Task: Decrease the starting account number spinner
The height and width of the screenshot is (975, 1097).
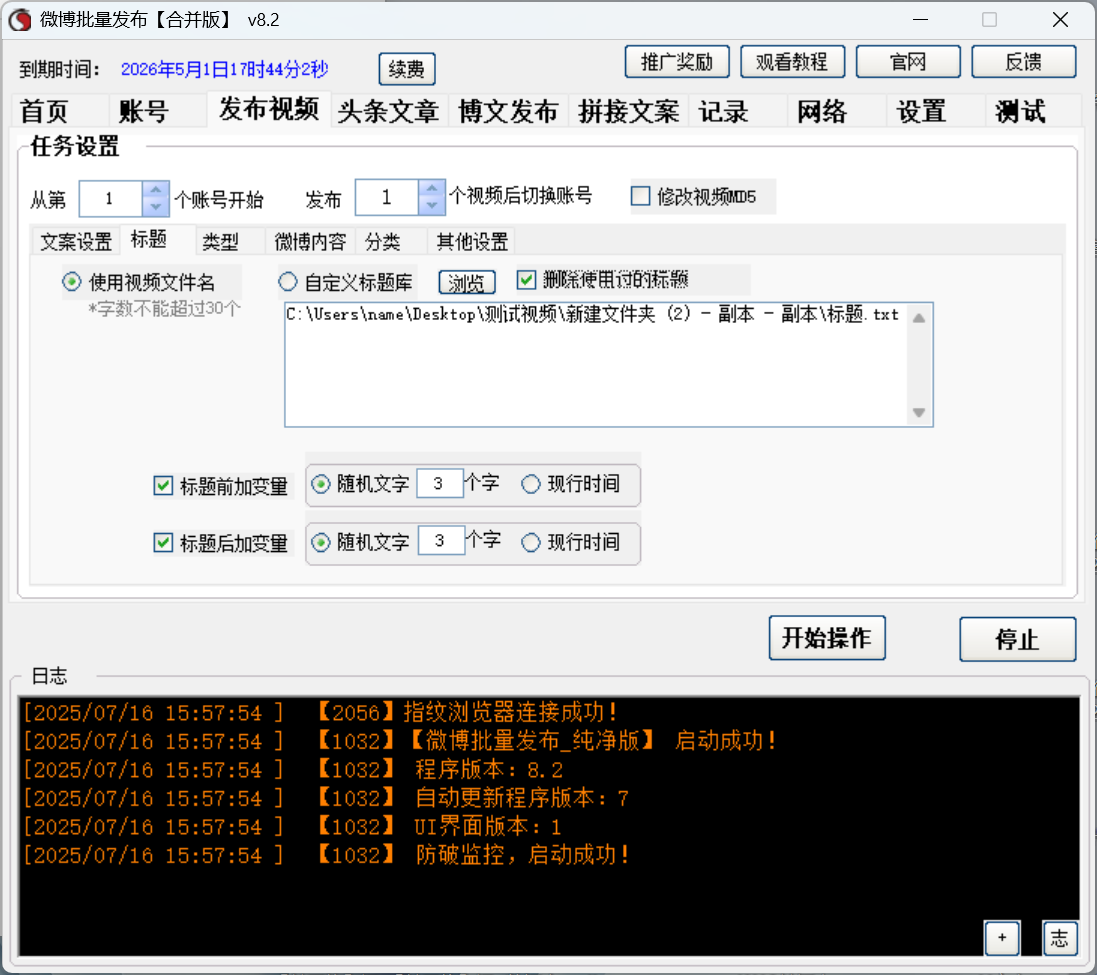Action: tap(155, 207)
